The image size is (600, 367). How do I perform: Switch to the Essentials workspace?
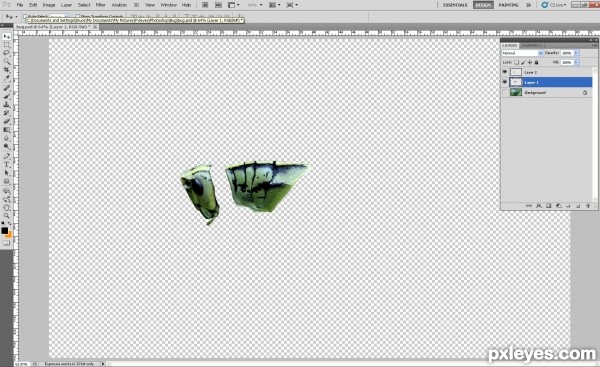click(455, 5)
